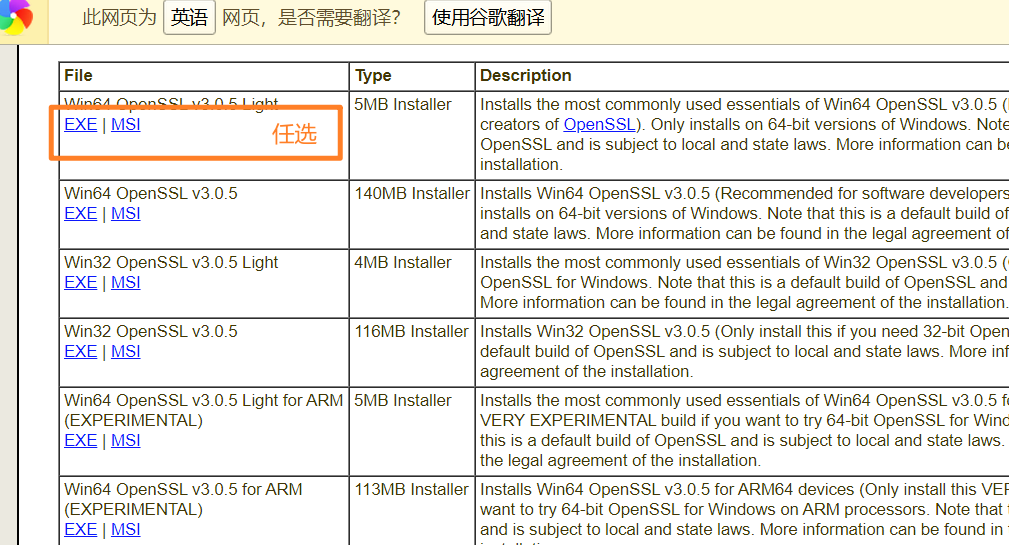The image size is (1009, 545).
Task: Download EXE for Win32 OpenSSL v3.0.5 Light
Action: 80,282
